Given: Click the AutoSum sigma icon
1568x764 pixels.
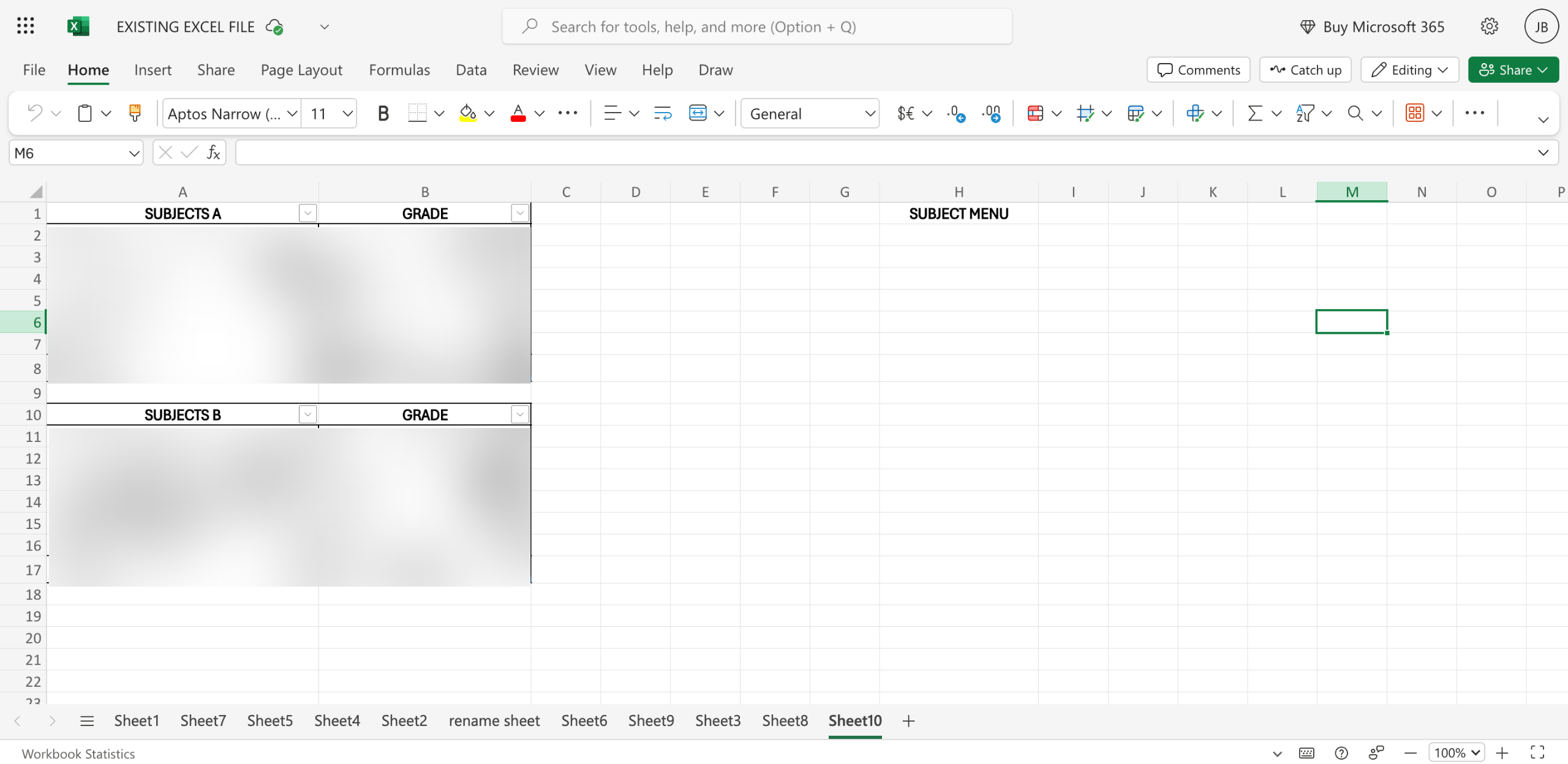Looking at the screenshot, I should point(1254,113).
